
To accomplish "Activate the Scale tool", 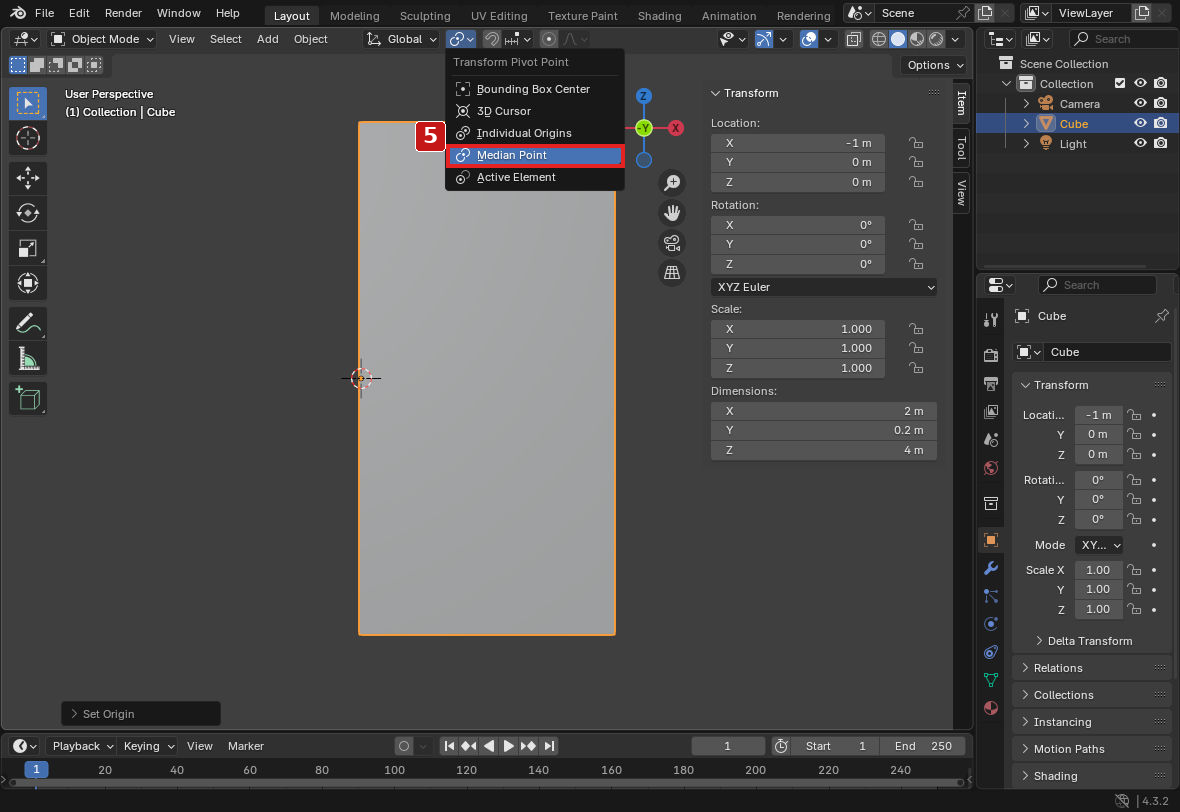I will click(x=28, y=248).
